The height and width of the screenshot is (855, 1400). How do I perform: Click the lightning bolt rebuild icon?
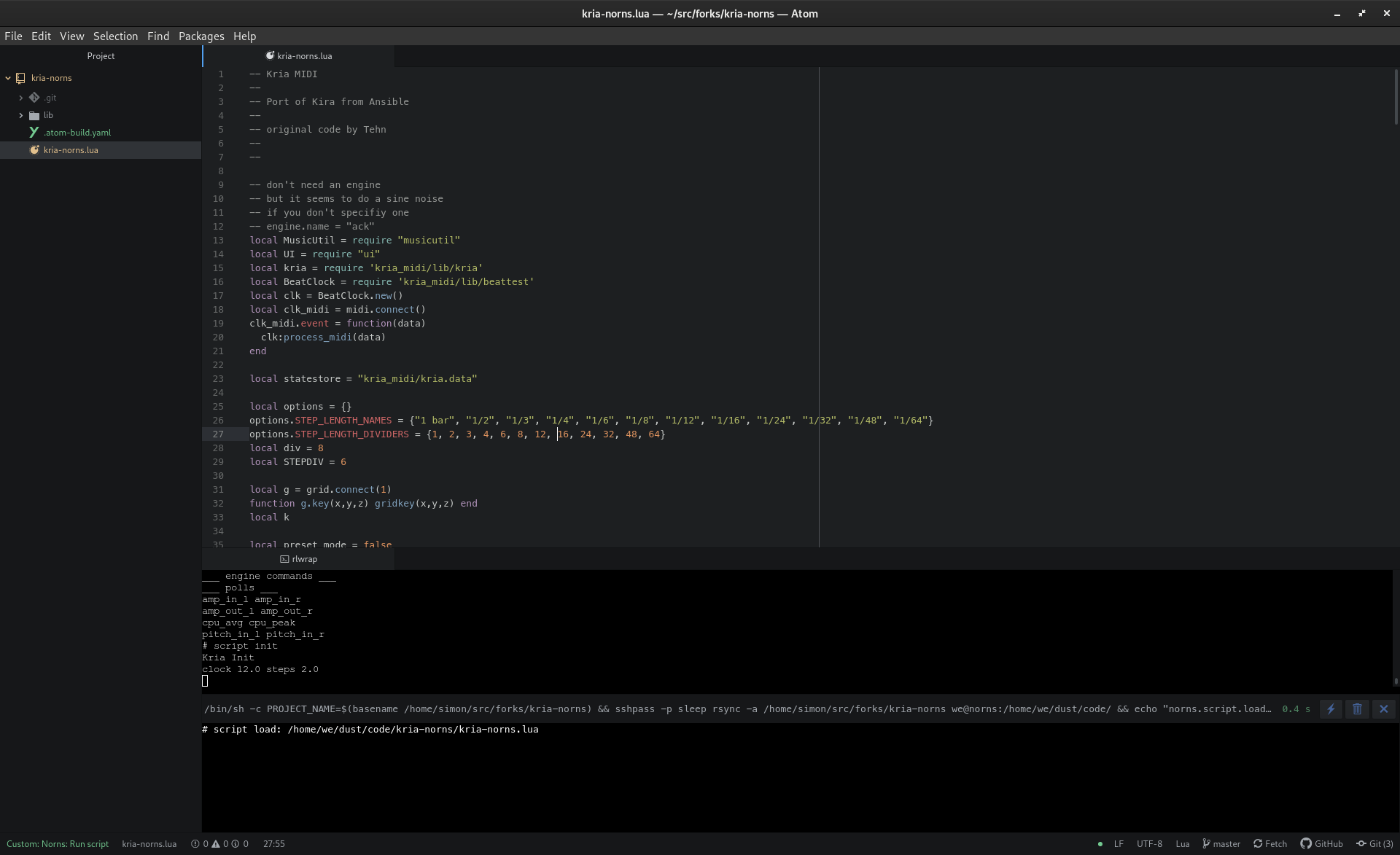point(1331,708)
